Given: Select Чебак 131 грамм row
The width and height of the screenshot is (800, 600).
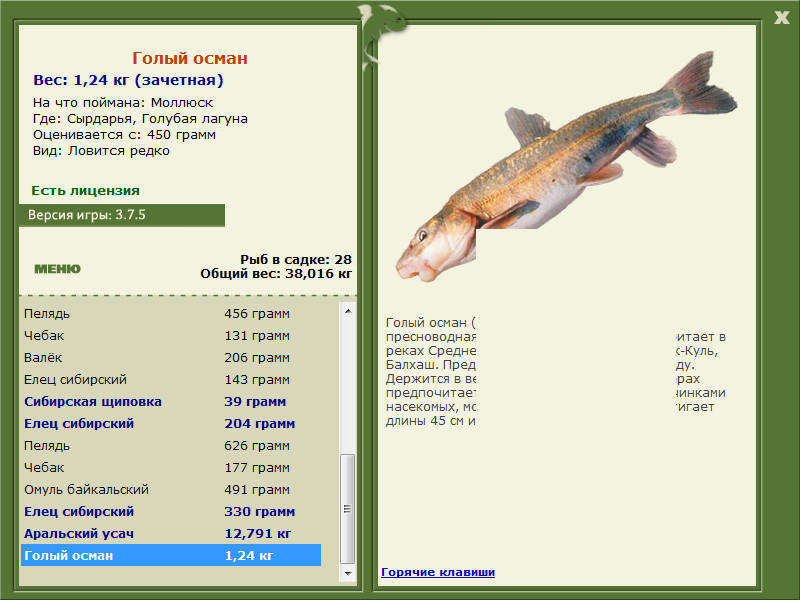Looking at the screenshot, I should [171, 336].
